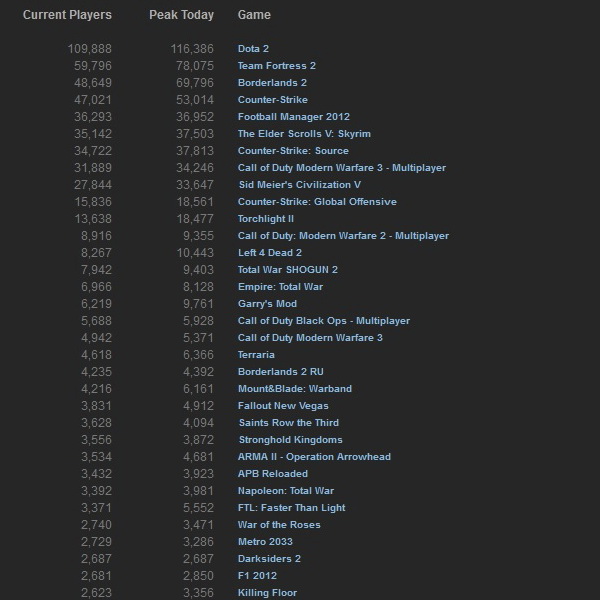Image resolution: width=600 pixels, height=600 pixels.
Task: Click Call of Duty Modern Warfare 3 - Multiplayer
Action: (341, 168)
